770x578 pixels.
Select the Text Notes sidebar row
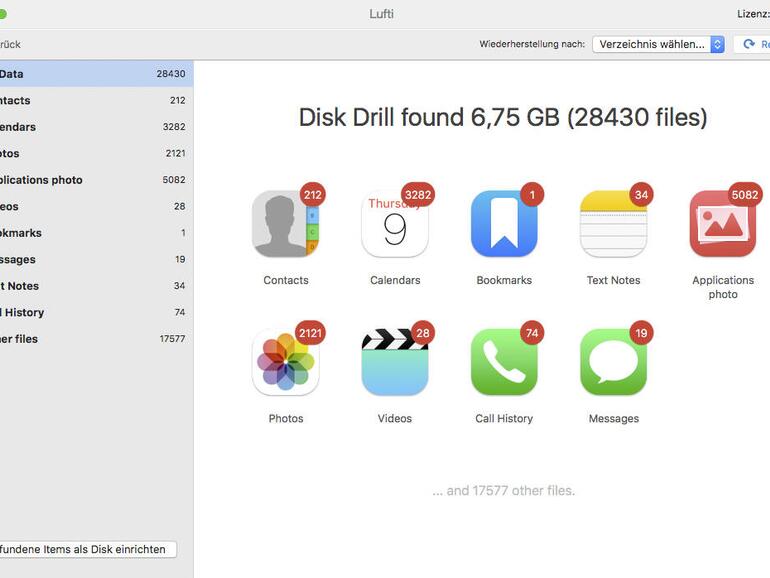[x=96, y=286]
